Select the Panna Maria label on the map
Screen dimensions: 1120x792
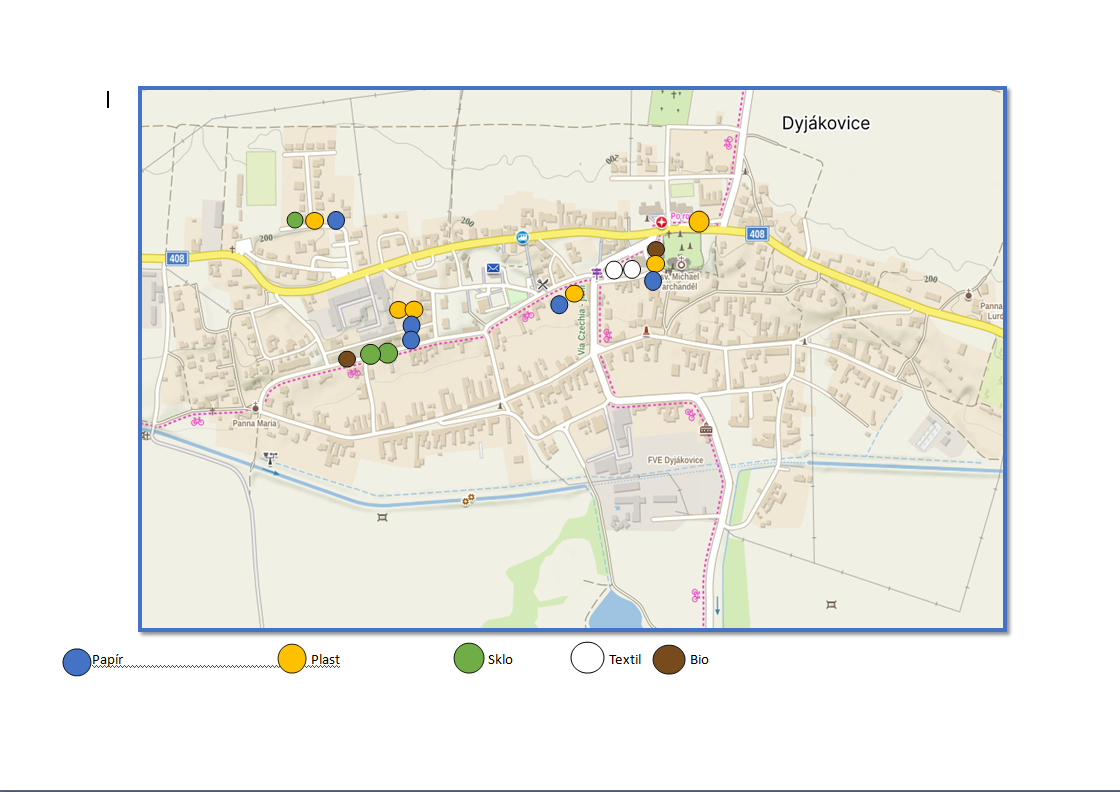click(254, 423)
